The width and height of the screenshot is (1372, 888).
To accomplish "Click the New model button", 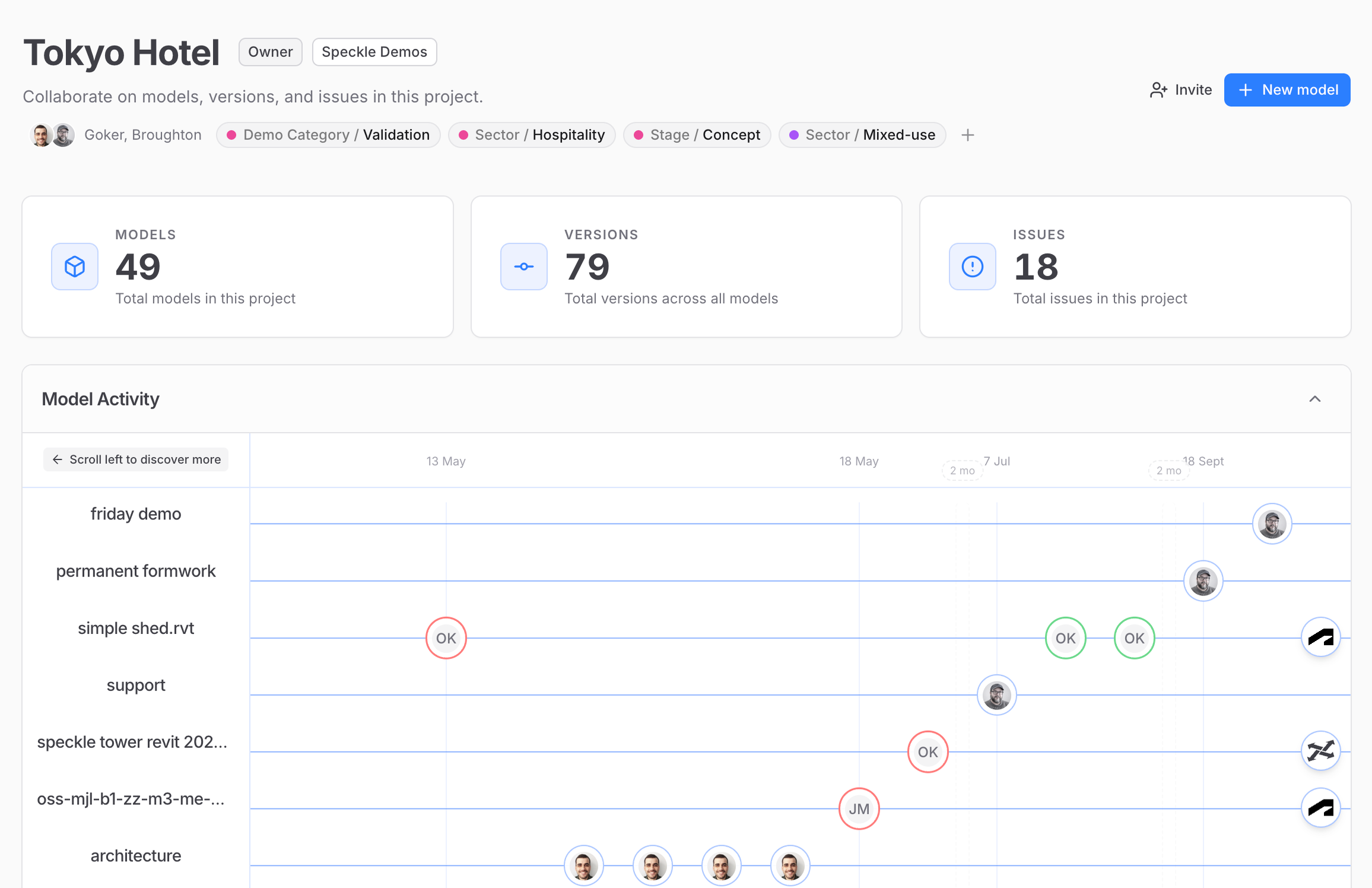I will (1287, 90).
